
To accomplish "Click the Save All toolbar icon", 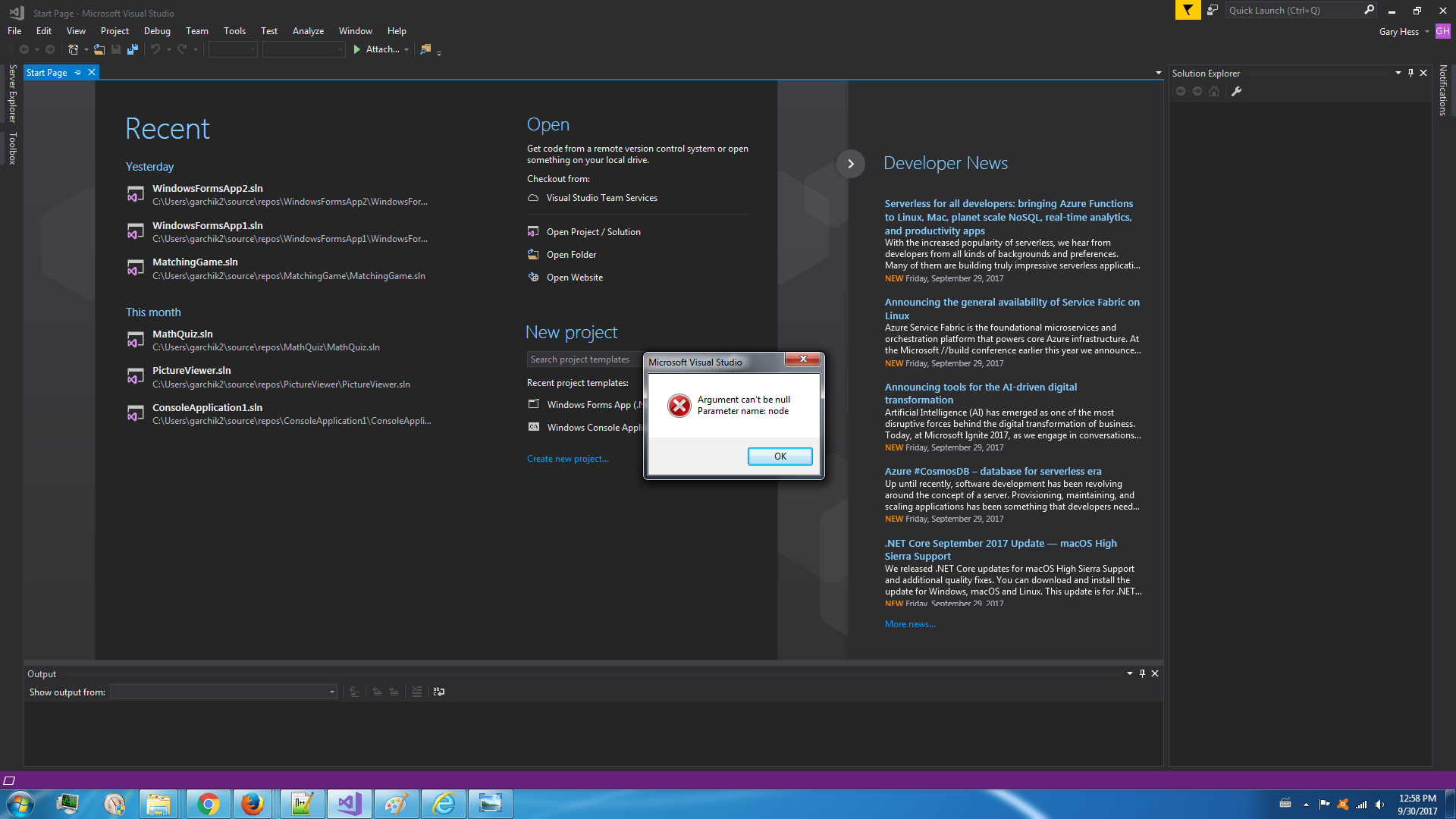I will click(x=133, y=49).
